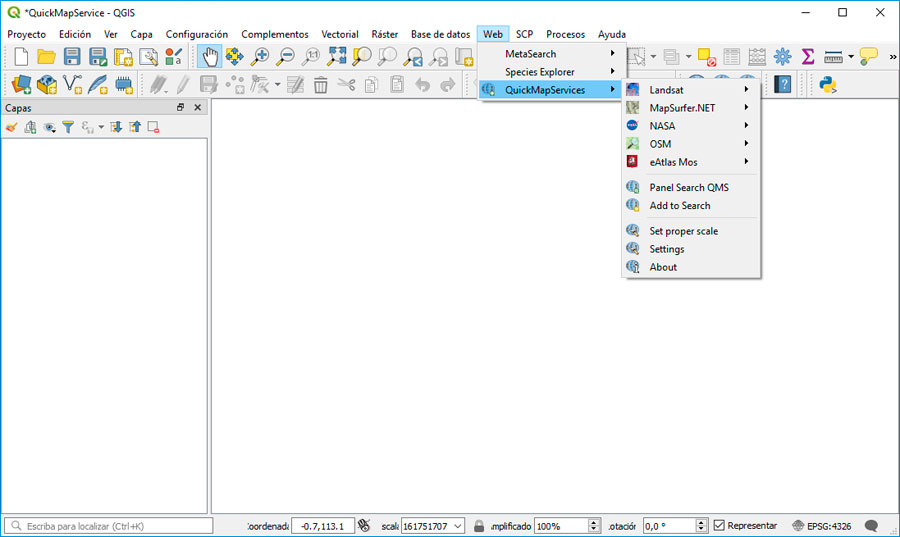900x537 pixels.
Task: Click the New Project blank page icon
Action: tap(21, 57)
